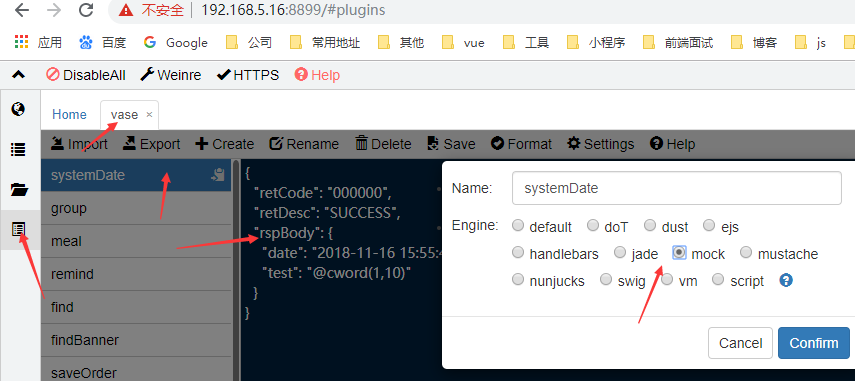Click Format in the vase toolbar
Image resolution: width=855 pixels, height=381 pixels.
pyautogui.click(x=521, y=144)
